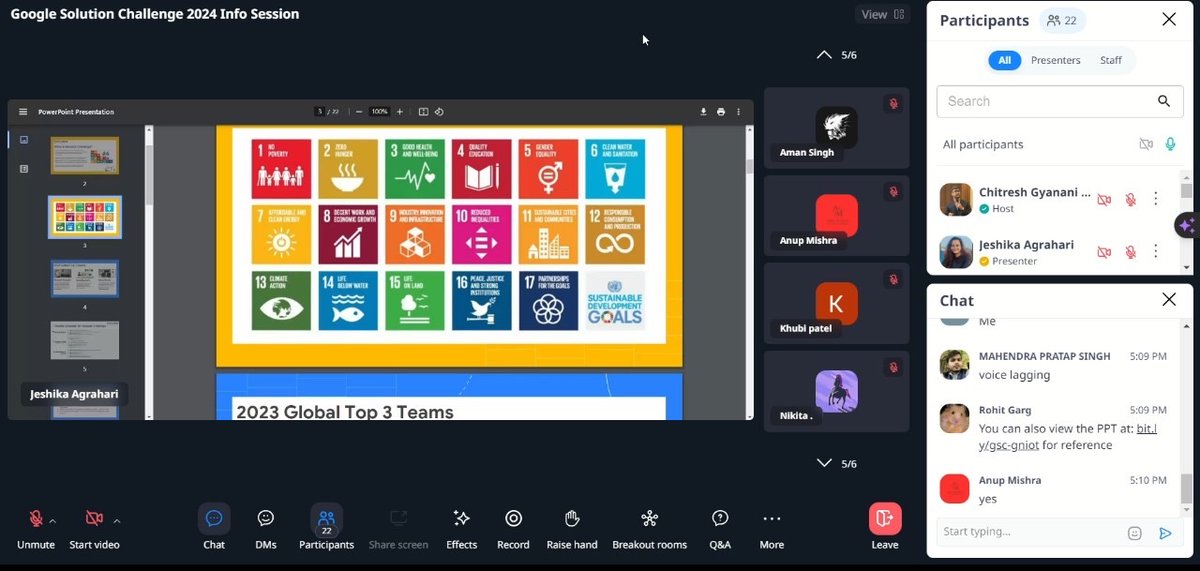This screenshot has height=571, width=1200.
Task: Close the Chat panel
Action: click(1169, 299)
